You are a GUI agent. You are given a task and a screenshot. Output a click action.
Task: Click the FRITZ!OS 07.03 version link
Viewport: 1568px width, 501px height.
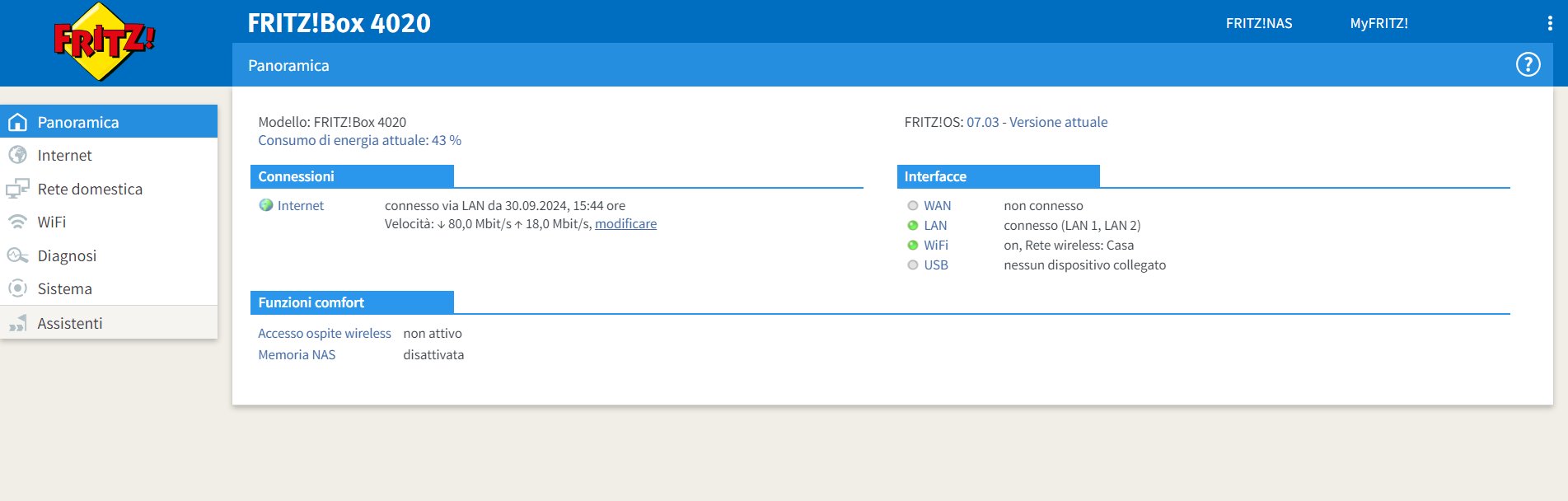pos(1037,122)
